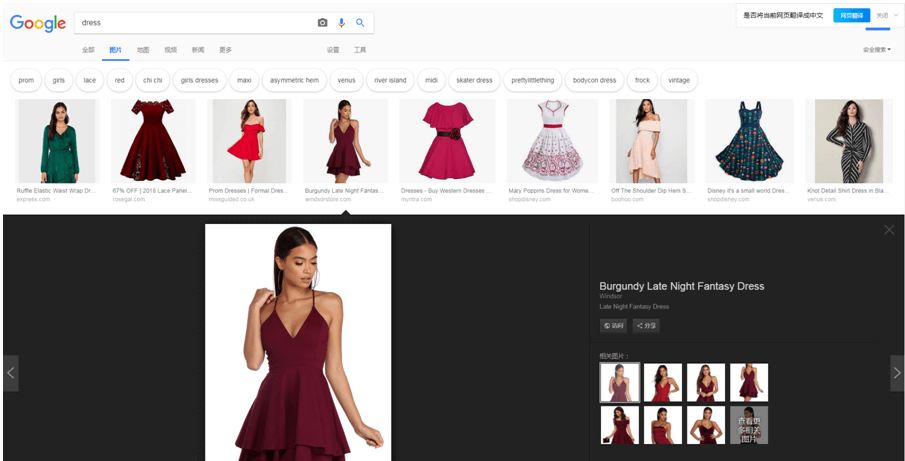The image size is (905, 461).
Task: Open the Disney it's a small world dress thumbnail
Action: [750, 141]
